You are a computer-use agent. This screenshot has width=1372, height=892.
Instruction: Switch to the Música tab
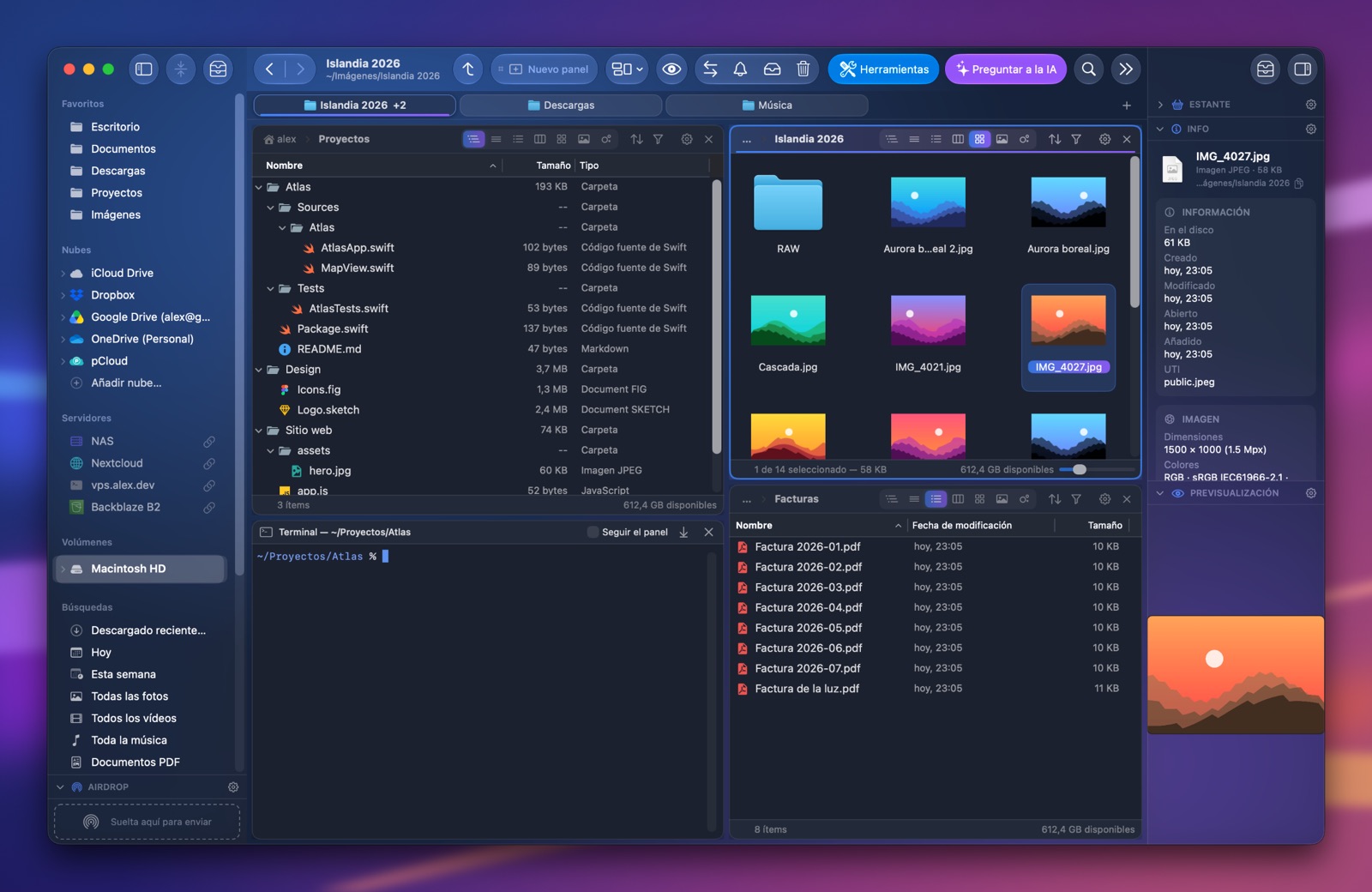click(x=767, y=105)
